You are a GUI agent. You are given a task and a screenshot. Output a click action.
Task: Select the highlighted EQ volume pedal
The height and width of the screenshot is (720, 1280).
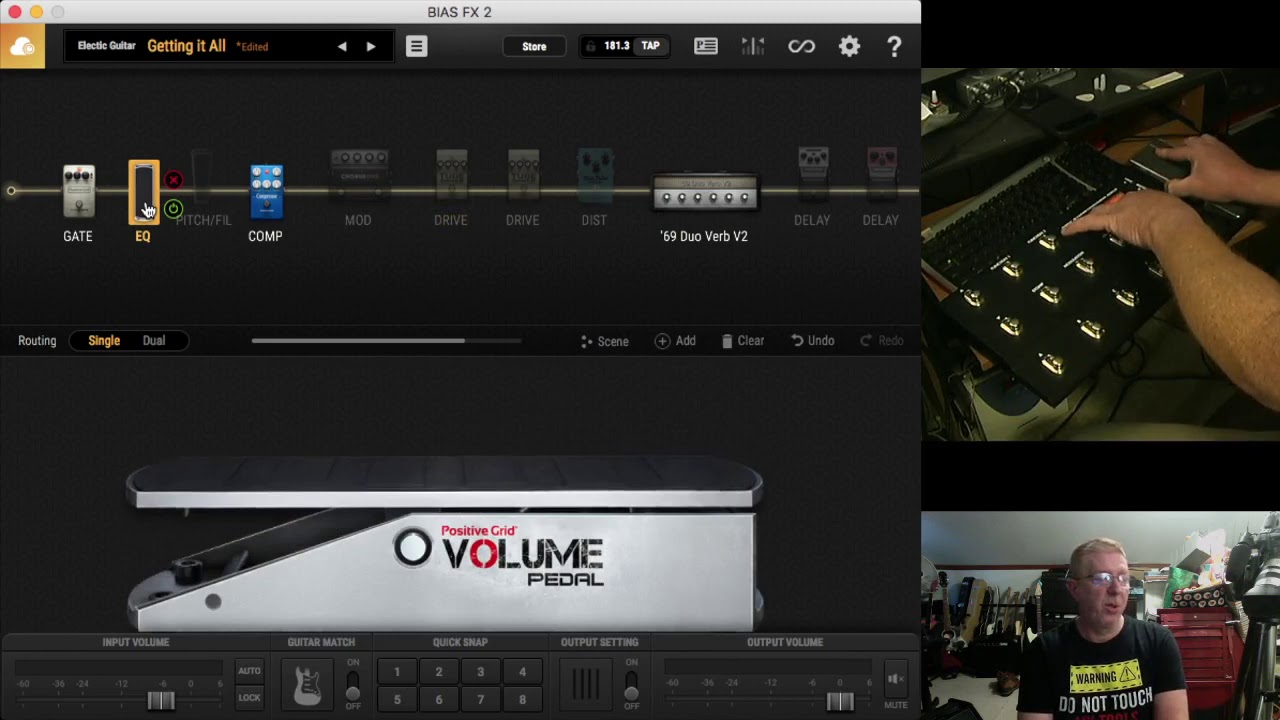[143, 192]
